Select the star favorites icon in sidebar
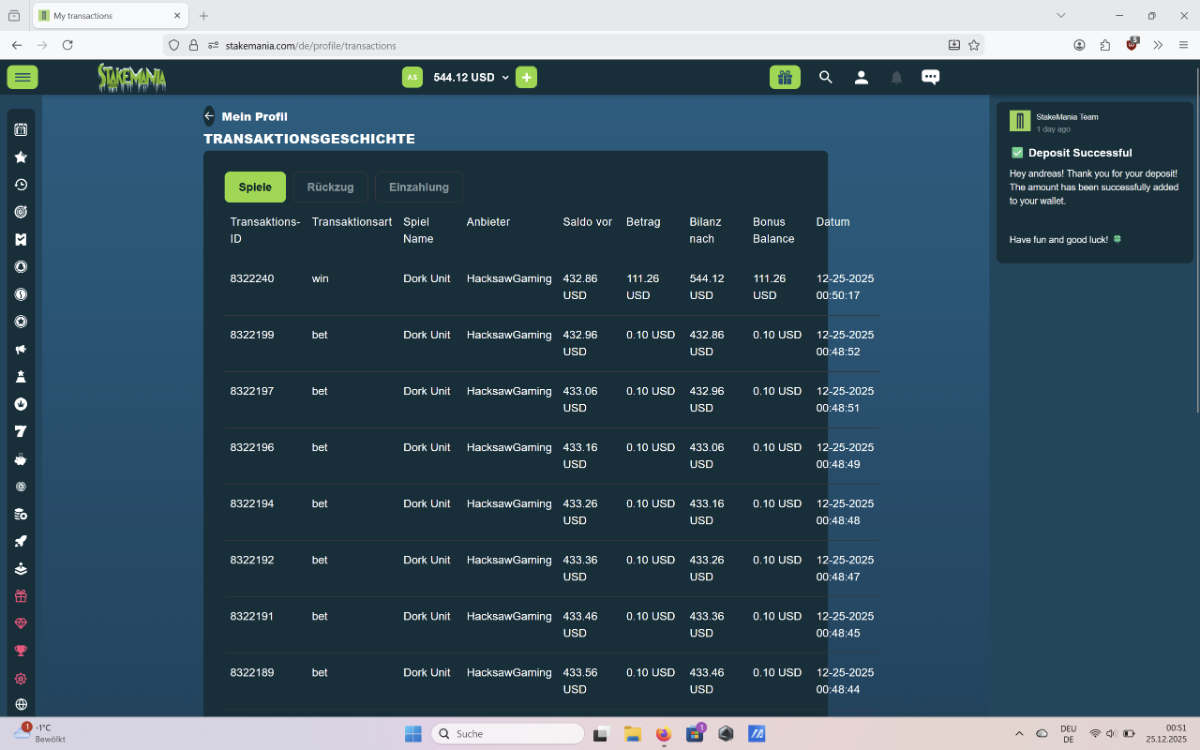 pos(21,157)
